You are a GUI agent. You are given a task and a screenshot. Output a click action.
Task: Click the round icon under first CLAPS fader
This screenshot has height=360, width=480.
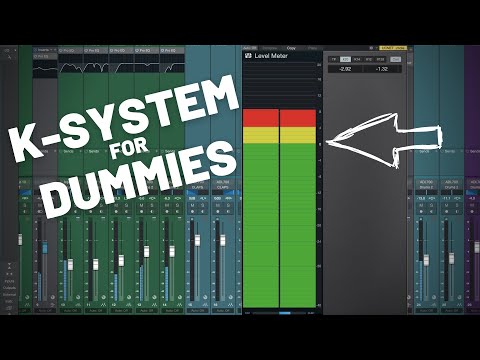coord(205,297)
